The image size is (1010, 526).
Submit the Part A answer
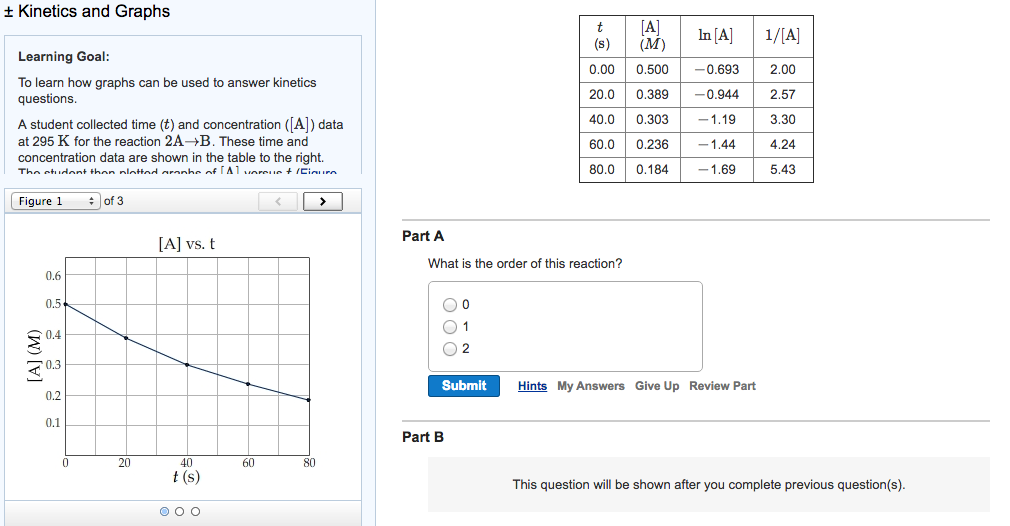(464, 386)
